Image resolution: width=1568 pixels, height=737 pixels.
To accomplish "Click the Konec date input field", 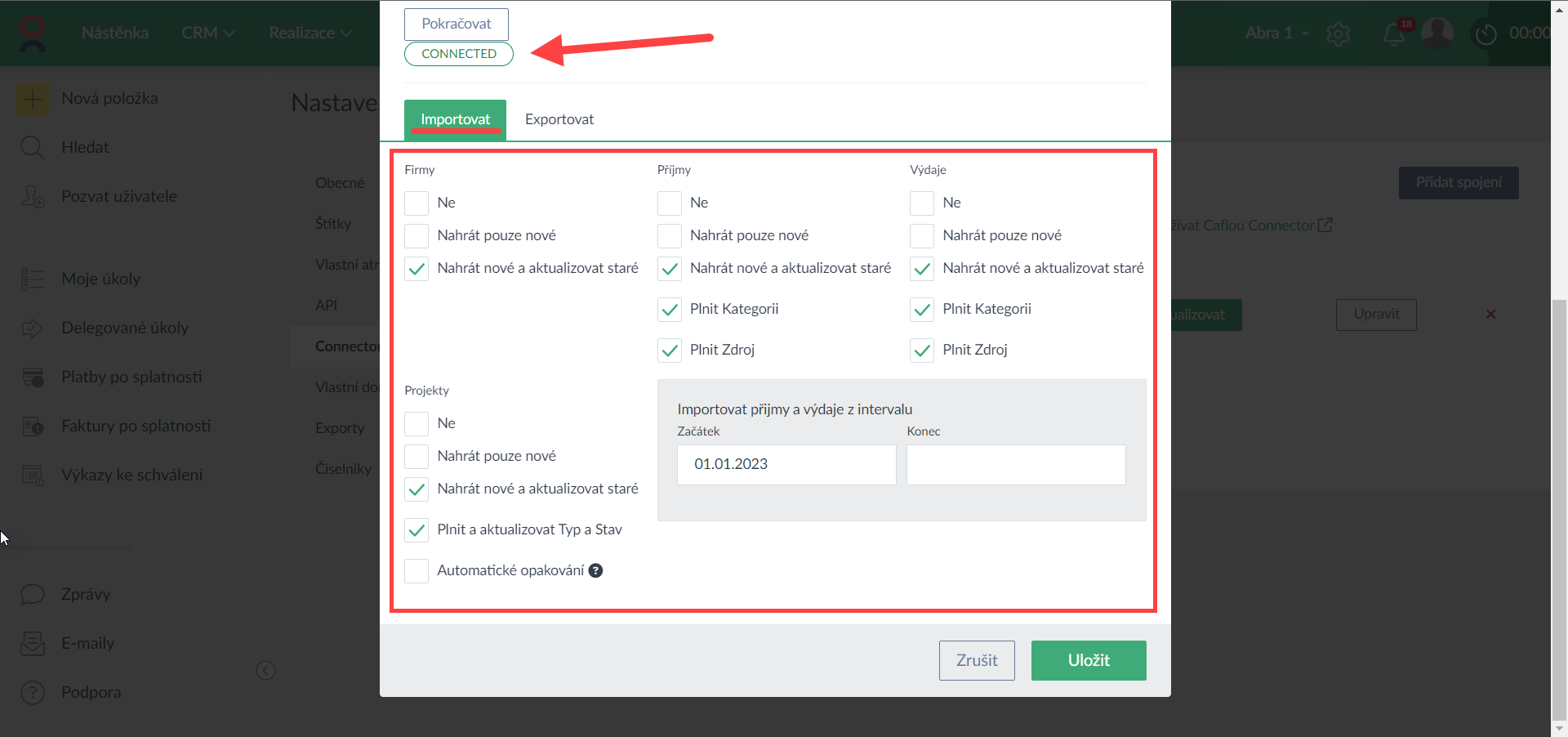I will pos(1015,464).
